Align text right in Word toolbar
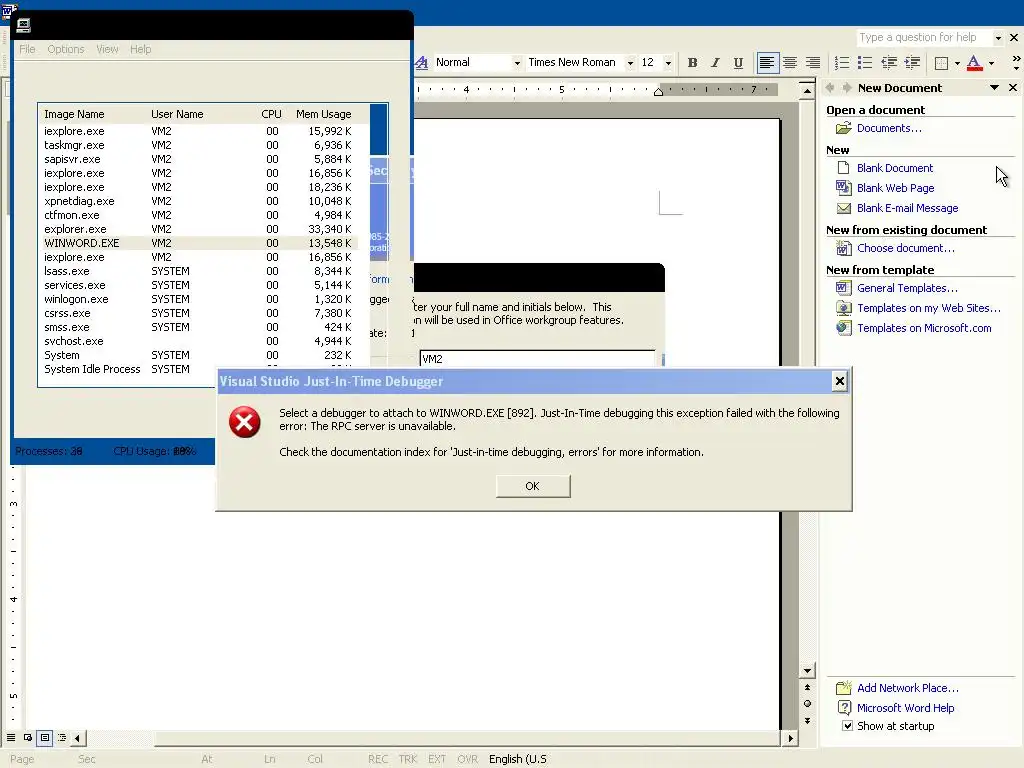 point(813,63)
